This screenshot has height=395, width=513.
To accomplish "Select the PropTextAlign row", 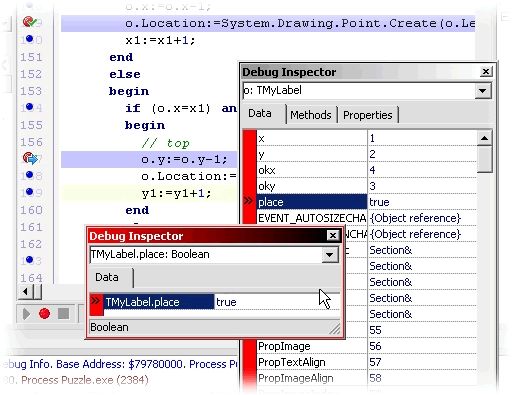I will pyautogui.click(x=367, y=362).
